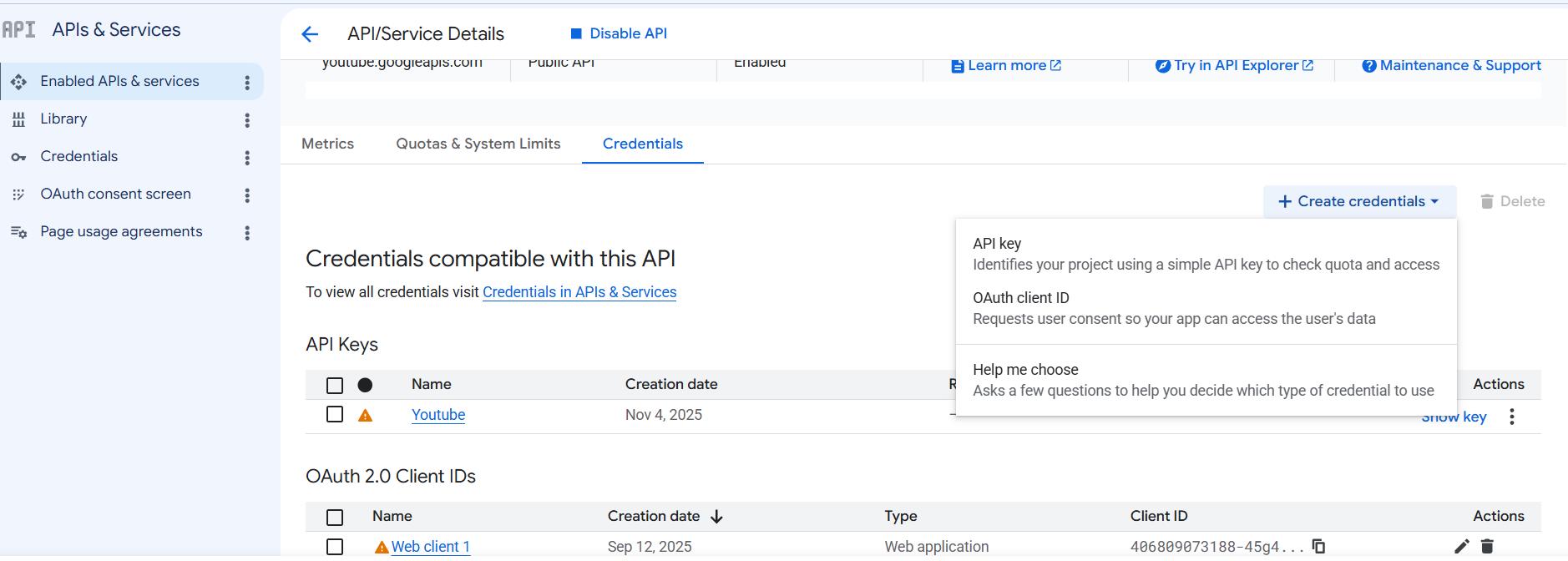Check the Web client 1 row checkbox
This screenshot has height=561, width=1568.
[x=335, y=547]
